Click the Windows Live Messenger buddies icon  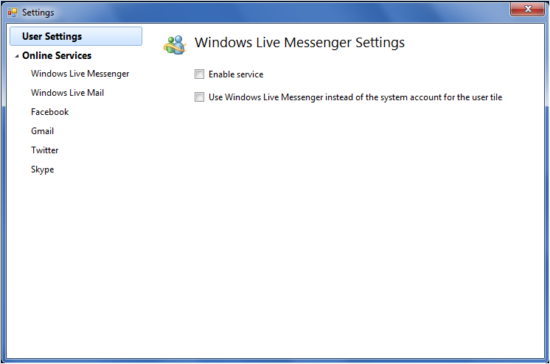tap(174, 45)
